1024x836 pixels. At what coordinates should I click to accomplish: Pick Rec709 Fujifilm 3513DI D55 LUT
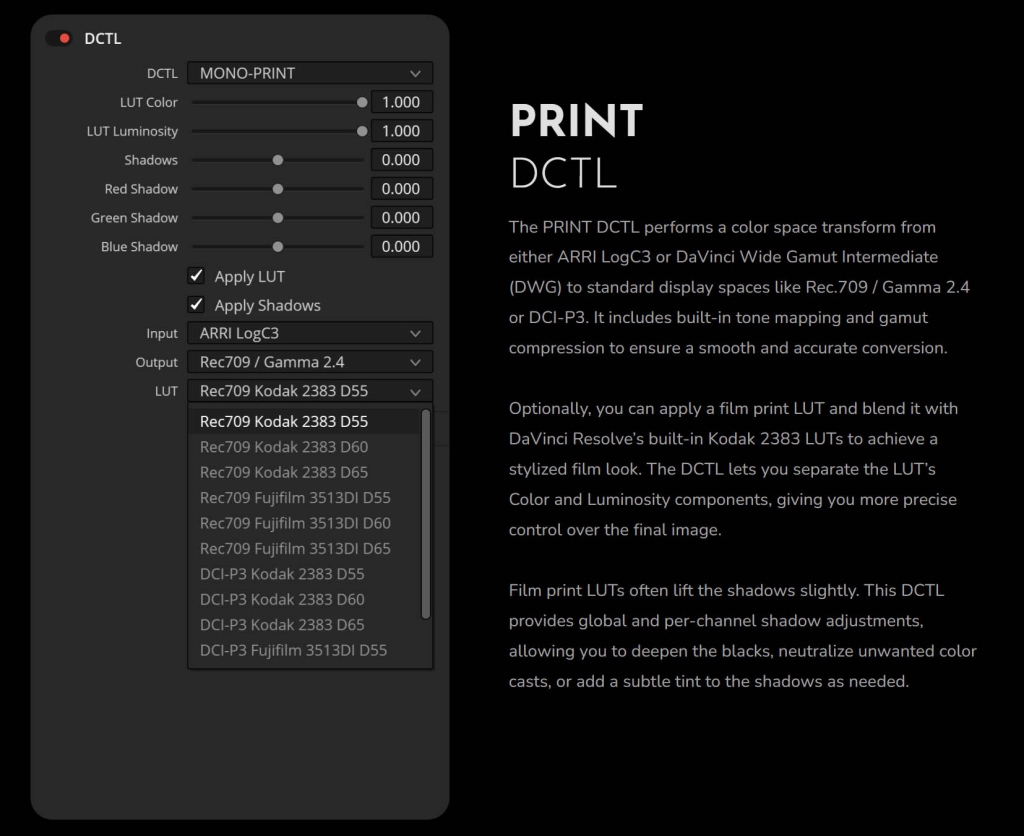tap(295, 498)
